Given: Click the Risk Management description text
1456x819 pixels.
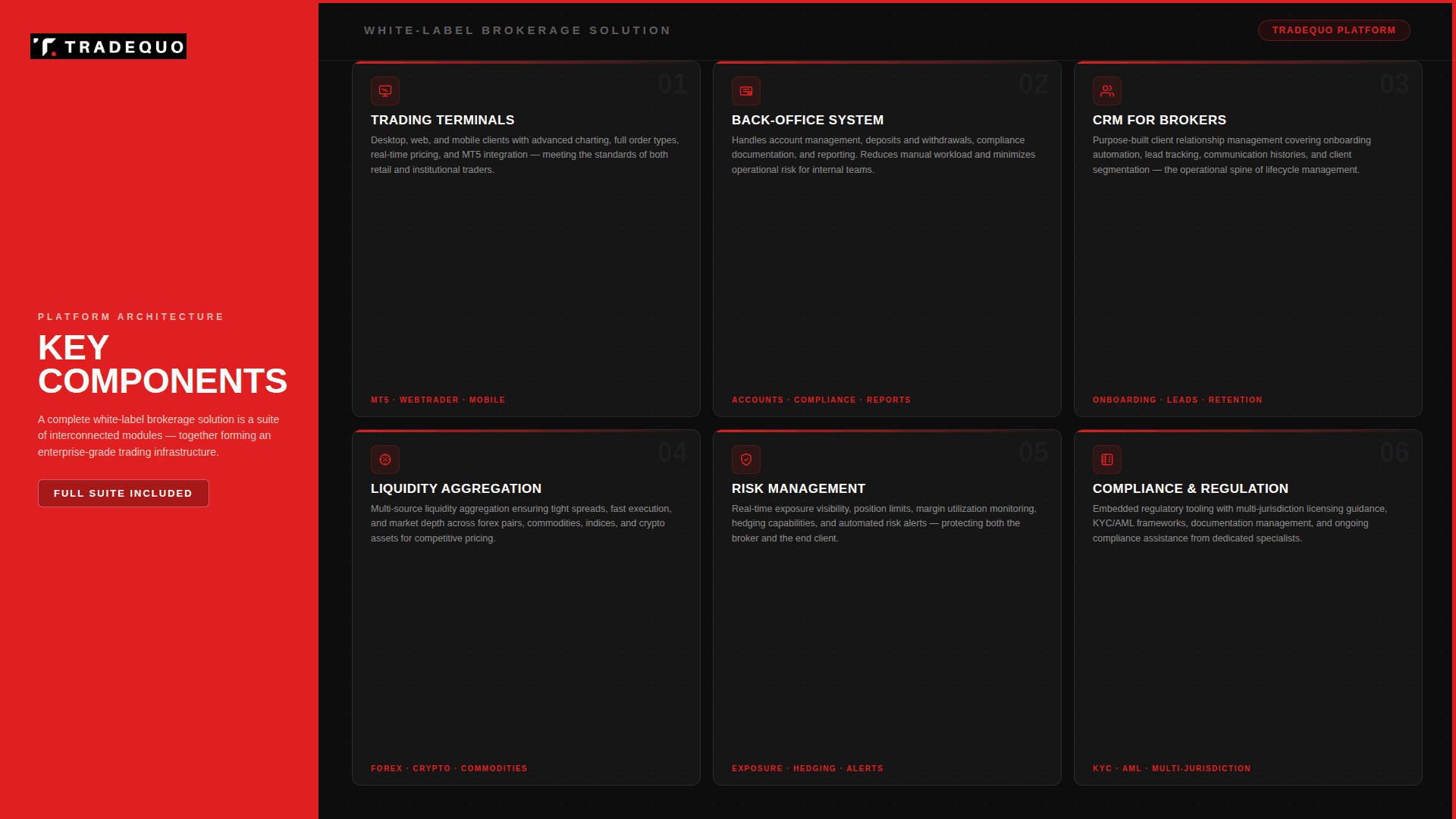Looking at the screenshot, I should (884, 523).
